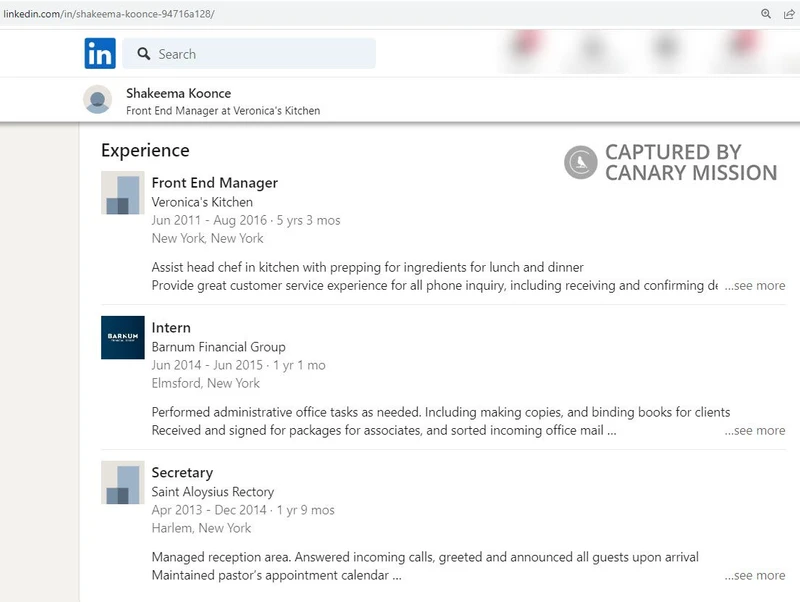Click the Experience section heading

[145, 150]
